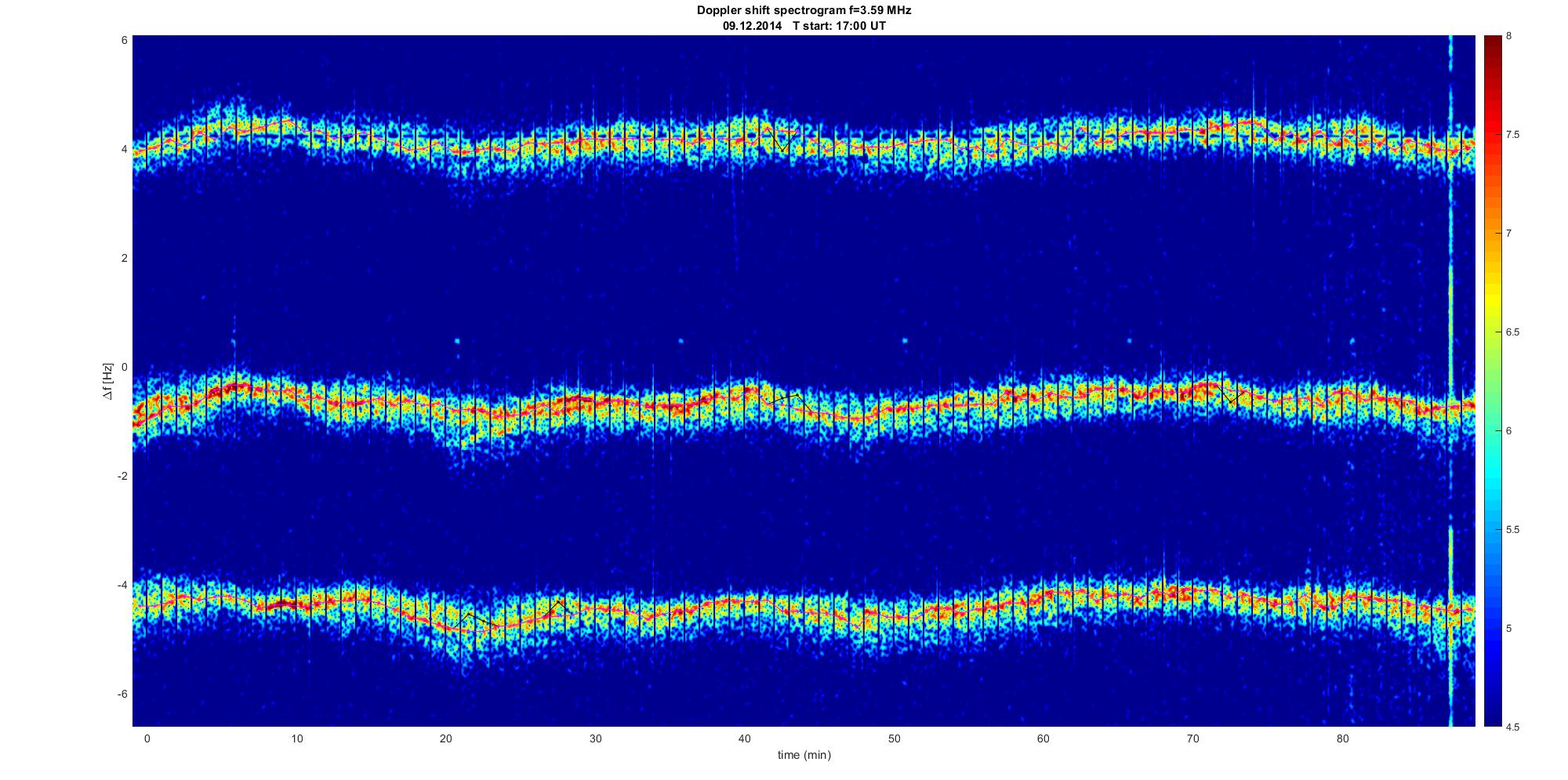Image resolution: width=1568 pixels, height=780 pixels.
Task: Click the colorbar next to value 6
Action: pyautogui.click(x=1493, y=431)
